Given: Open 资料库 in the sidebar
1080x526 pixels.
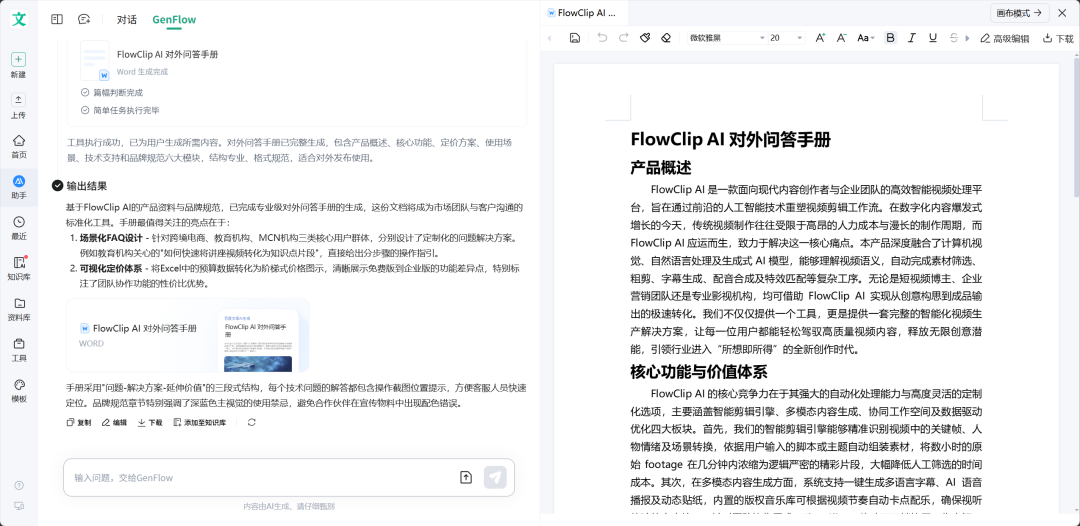Looking at the screenshot, I should [x=19, y=309].
